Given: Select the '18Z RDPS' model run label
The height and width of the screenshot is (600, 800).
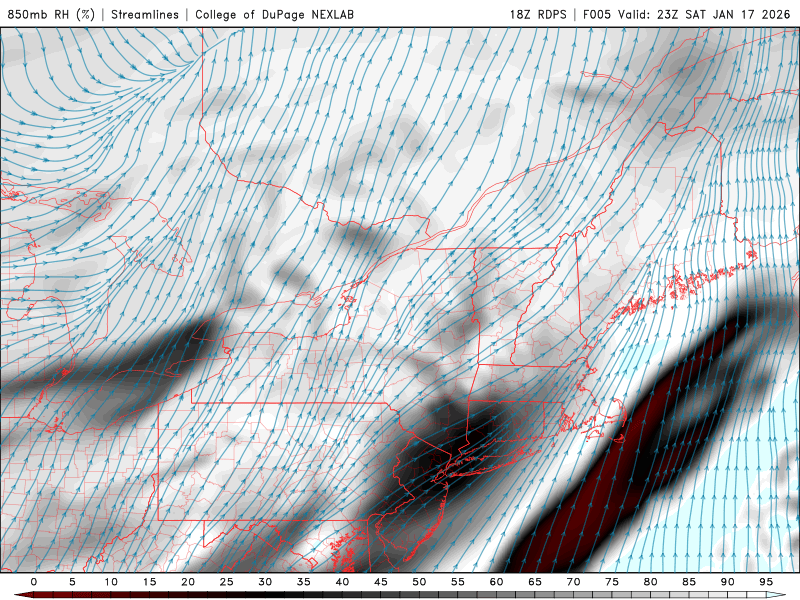Looking at the screenshot, I should [x=538, y=15].
